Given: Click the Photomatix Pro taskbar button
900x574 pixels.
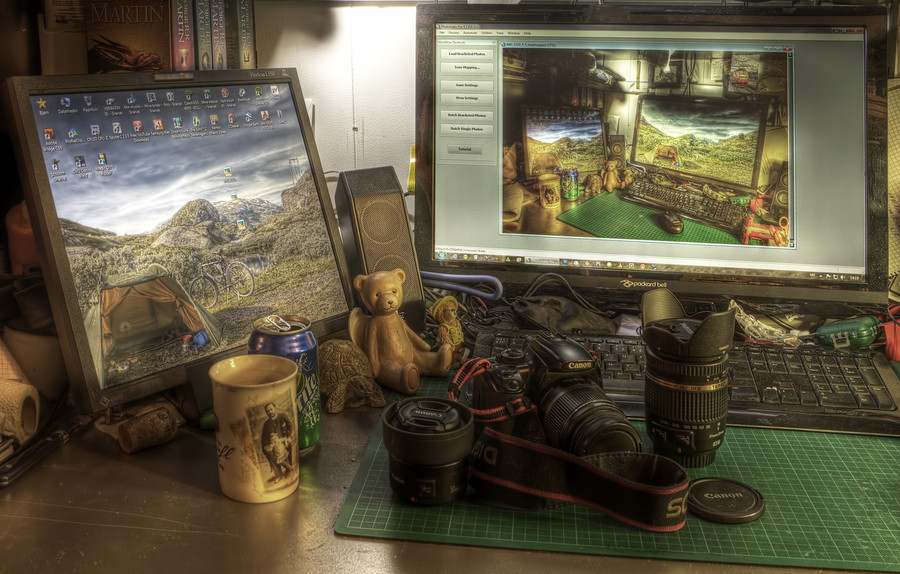Looking at the screenshot, I should [542, 261].
